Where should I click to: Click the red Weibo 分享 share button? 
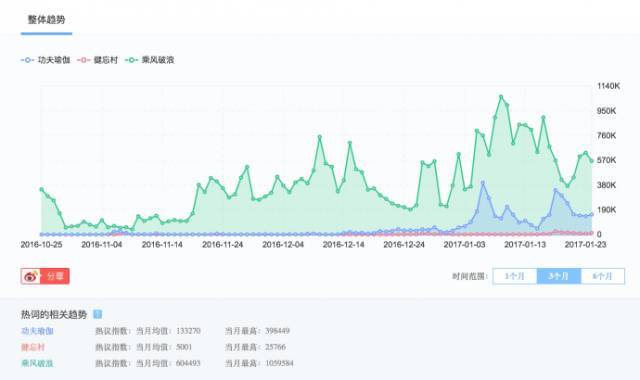pos(45,276)
